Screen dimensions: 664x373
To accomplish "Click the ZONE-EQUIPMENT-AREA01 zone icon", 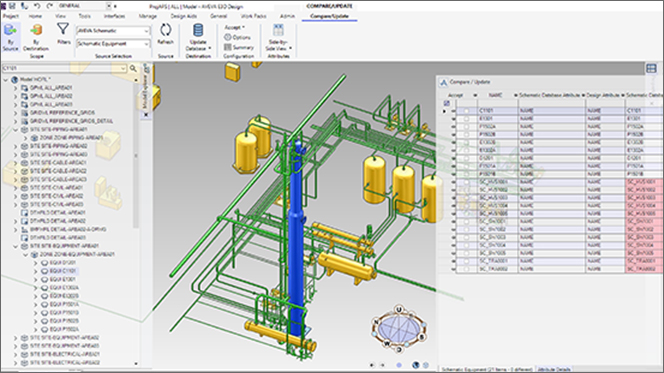I will pos(34,254).
